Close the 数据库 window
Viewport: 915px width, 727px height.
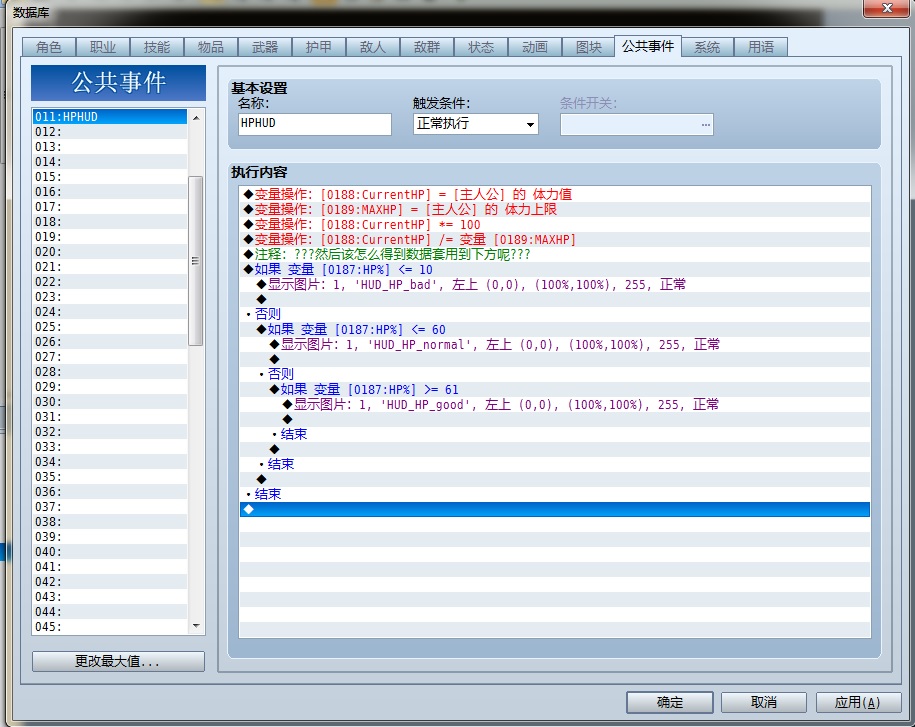(886, 8)
